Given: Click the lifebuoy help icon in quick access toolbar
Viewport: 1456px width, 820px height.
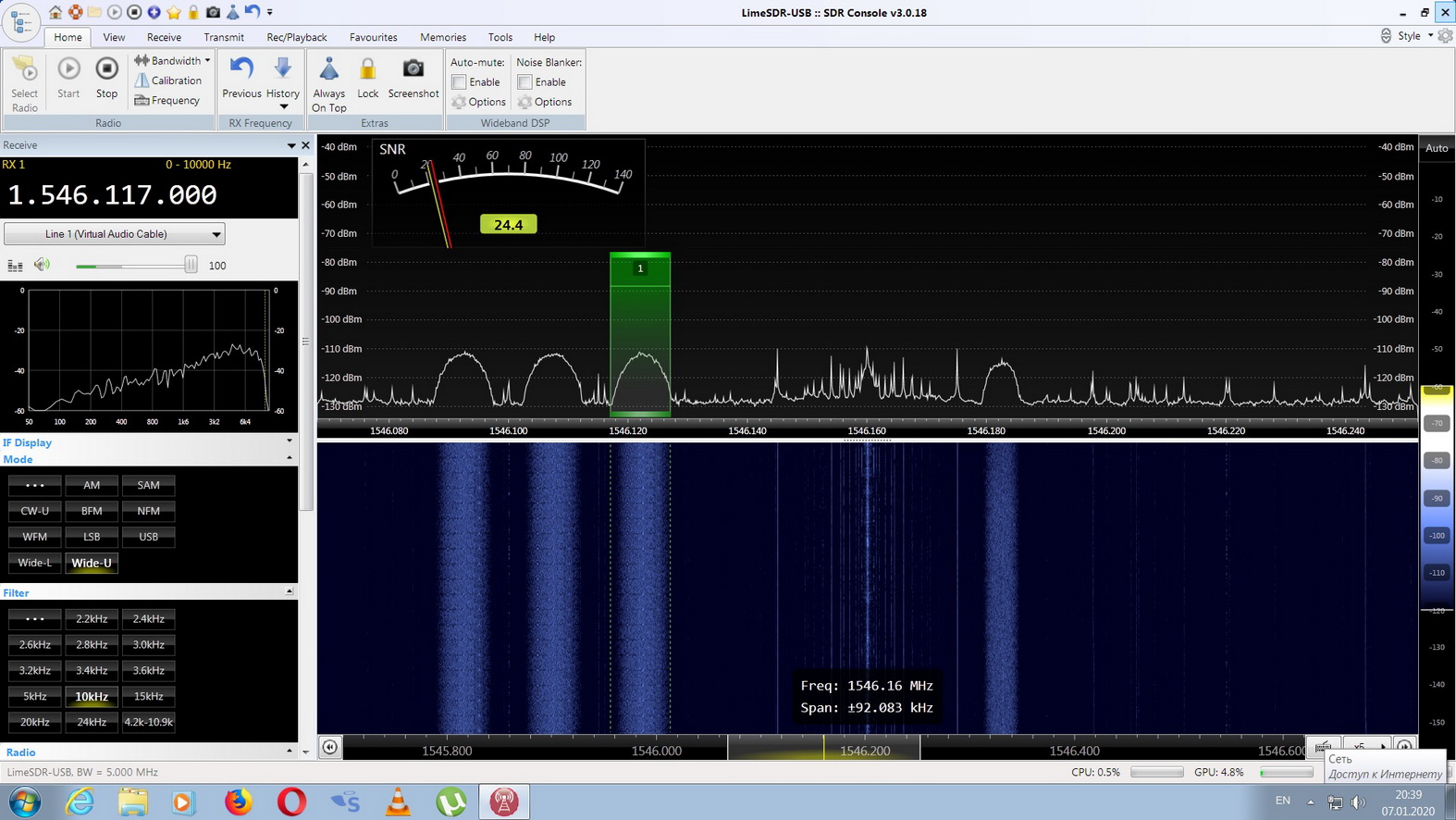Looking at the screenshot, I should (75, 12).
